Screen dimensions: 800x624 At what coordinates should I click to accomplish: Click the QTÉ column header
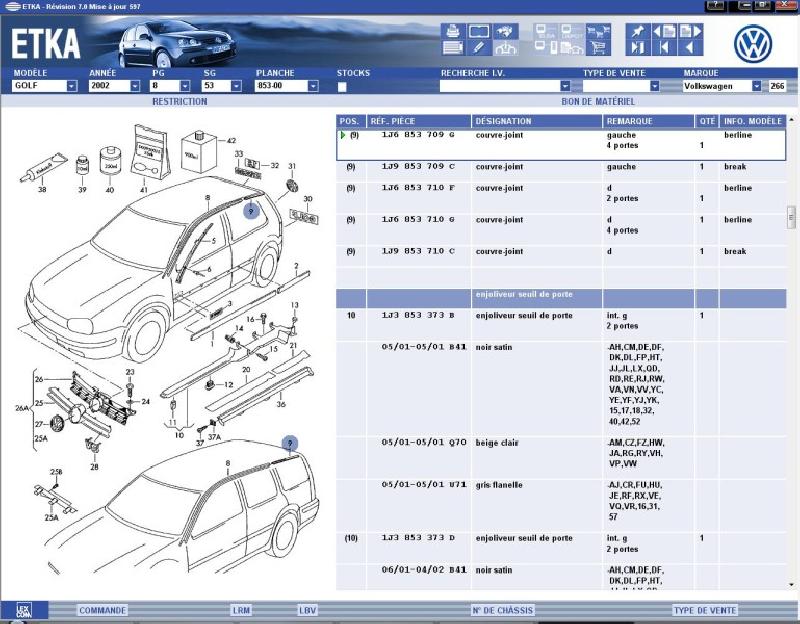click(707, 121)
